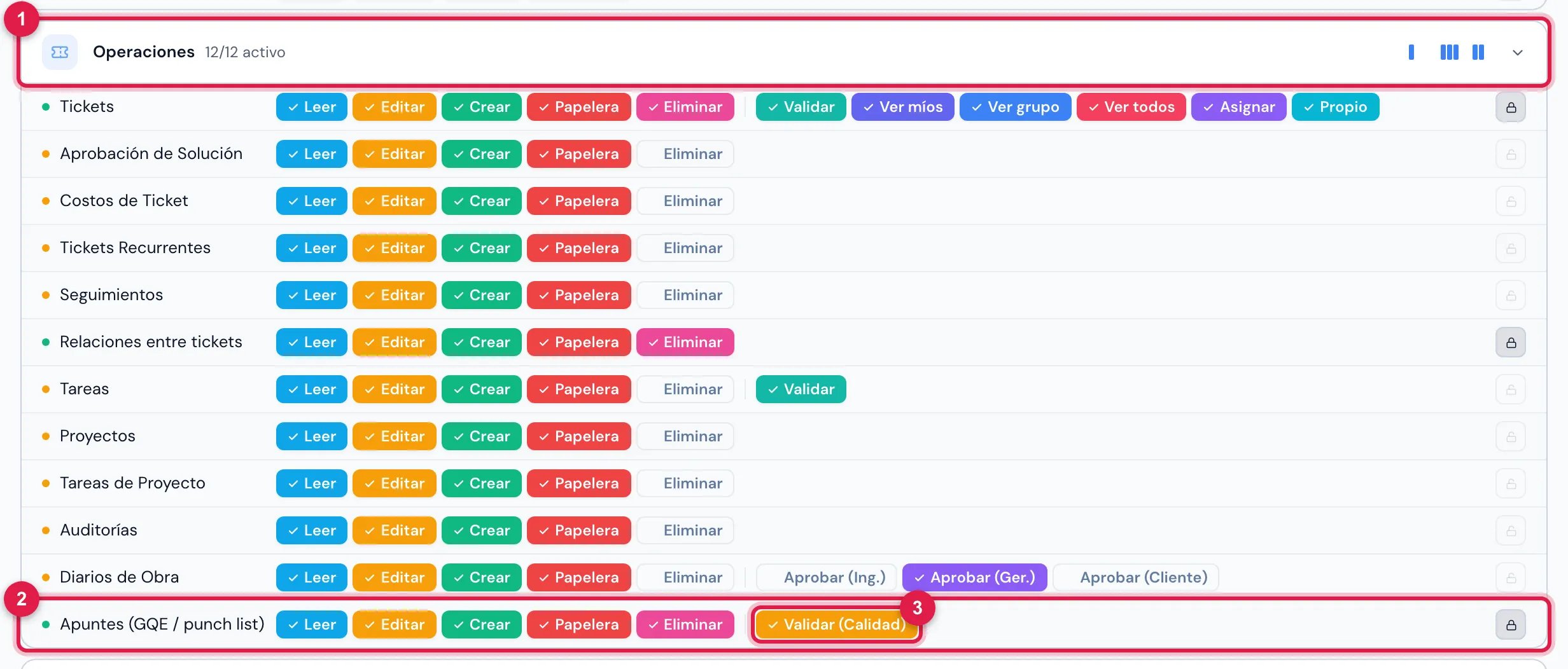Disable Leer for Tareas de Proyecto
1568x669 pixels.
(312, 483)
